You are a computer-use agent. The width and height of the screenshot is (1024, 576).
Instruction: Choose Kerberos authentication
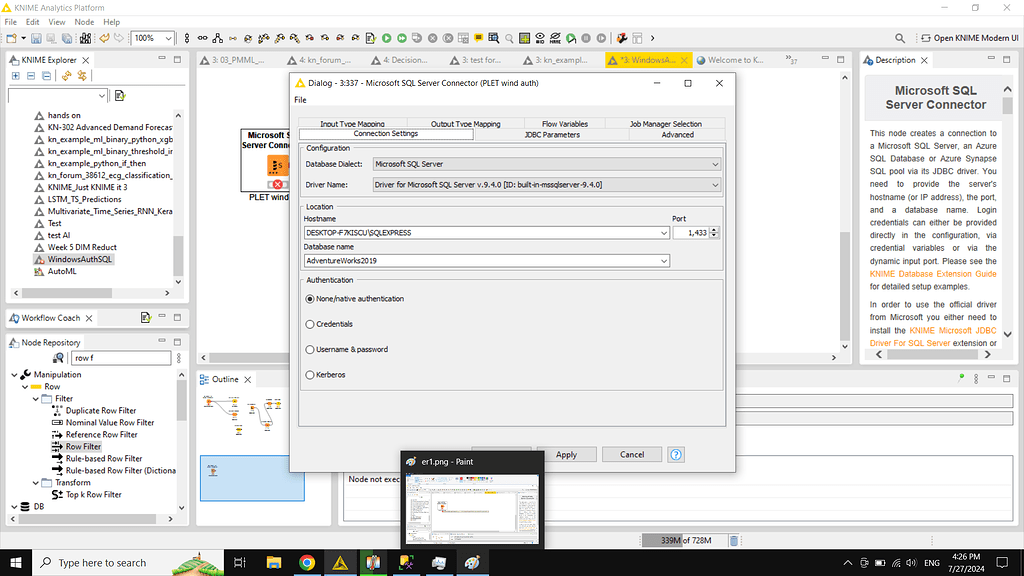tap(311, 374)
